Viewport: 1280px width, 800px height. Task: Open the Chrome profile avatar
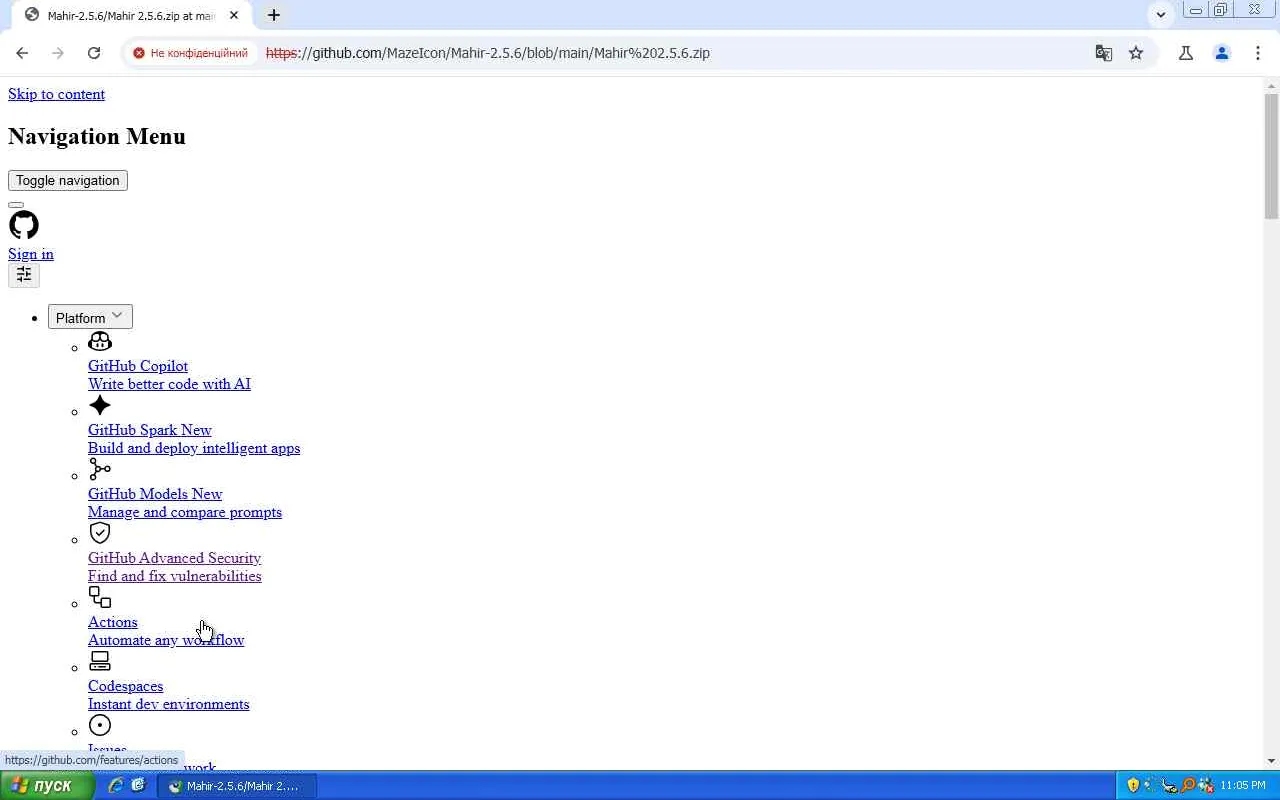coord(1222,53)
